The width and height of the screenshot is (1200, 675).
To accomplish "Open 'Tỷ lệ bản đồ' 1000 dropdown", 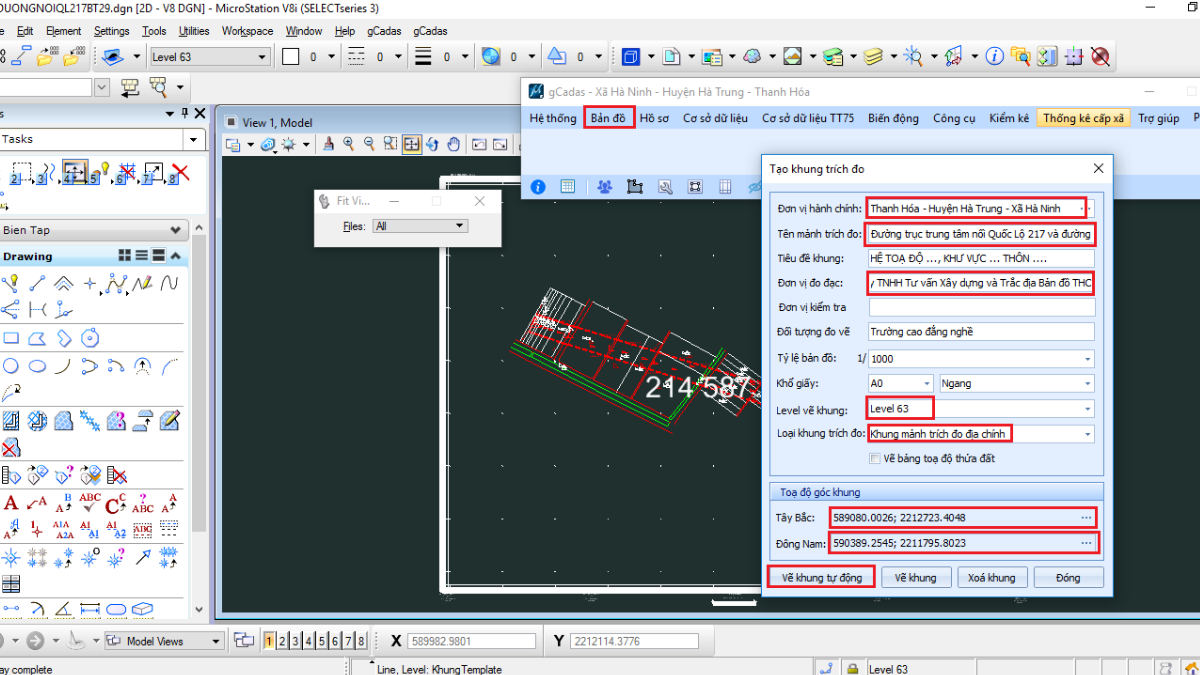I will click(1088, 358).
